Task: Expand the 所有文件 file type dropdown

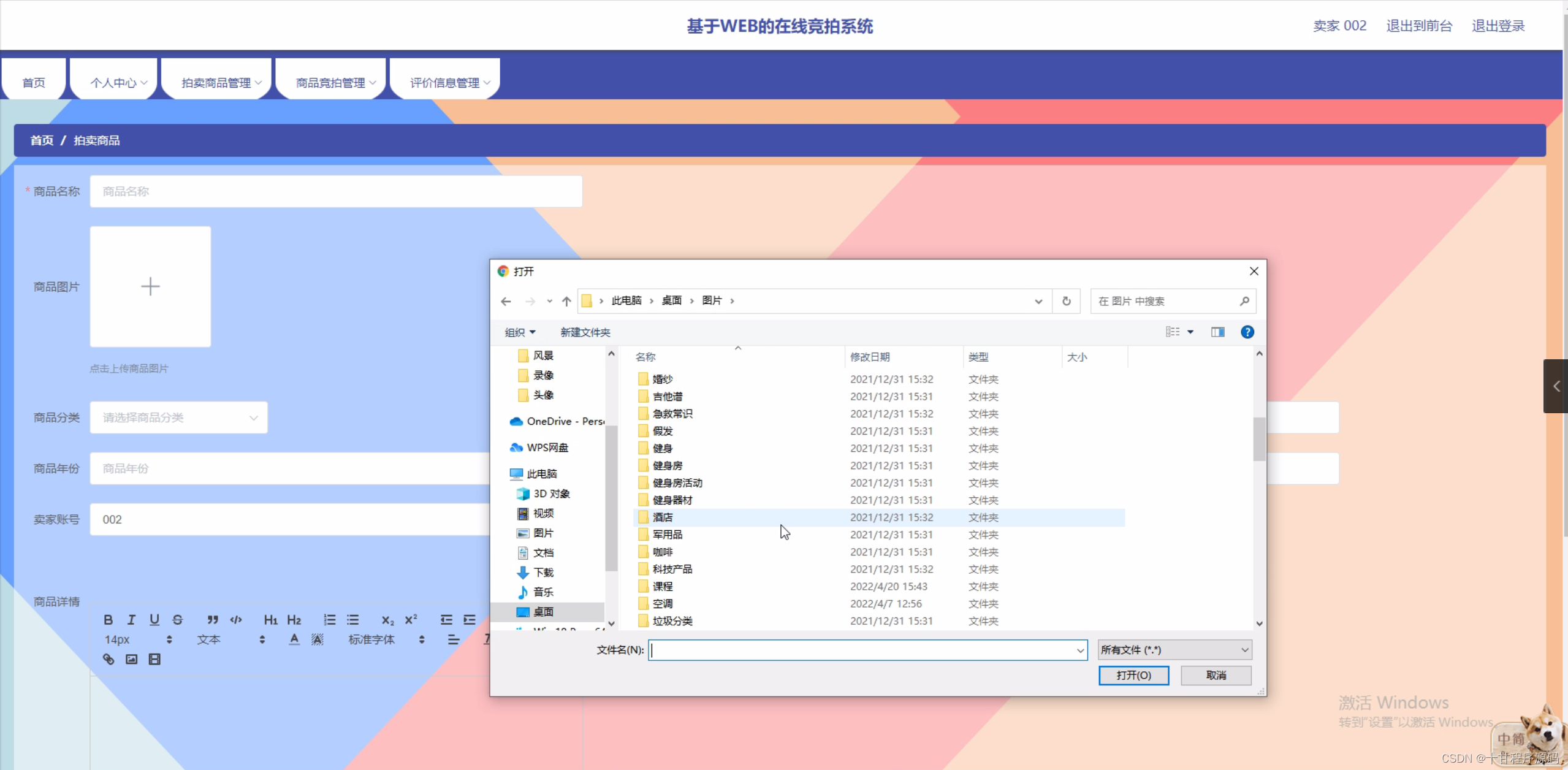Action: [1174, 650]
